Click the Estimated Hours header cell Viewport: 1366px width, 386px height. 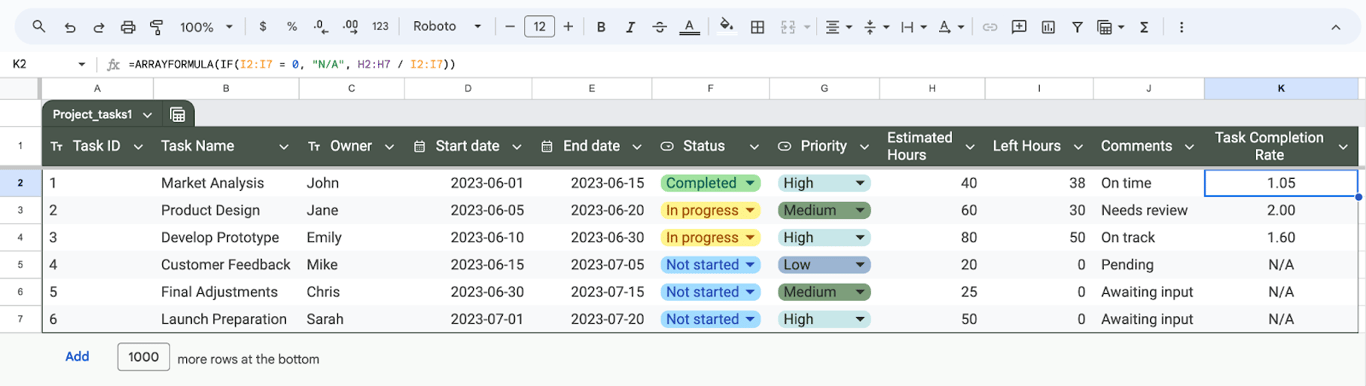click(932, 147)
